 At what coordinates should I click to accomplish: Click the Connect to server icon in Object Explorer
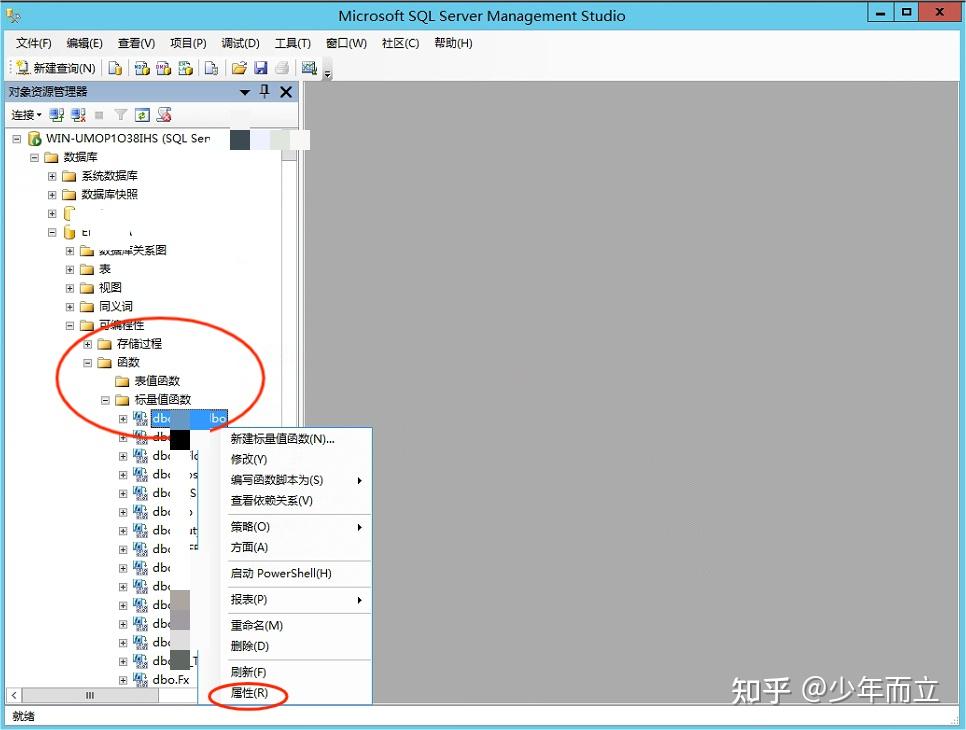55,114
